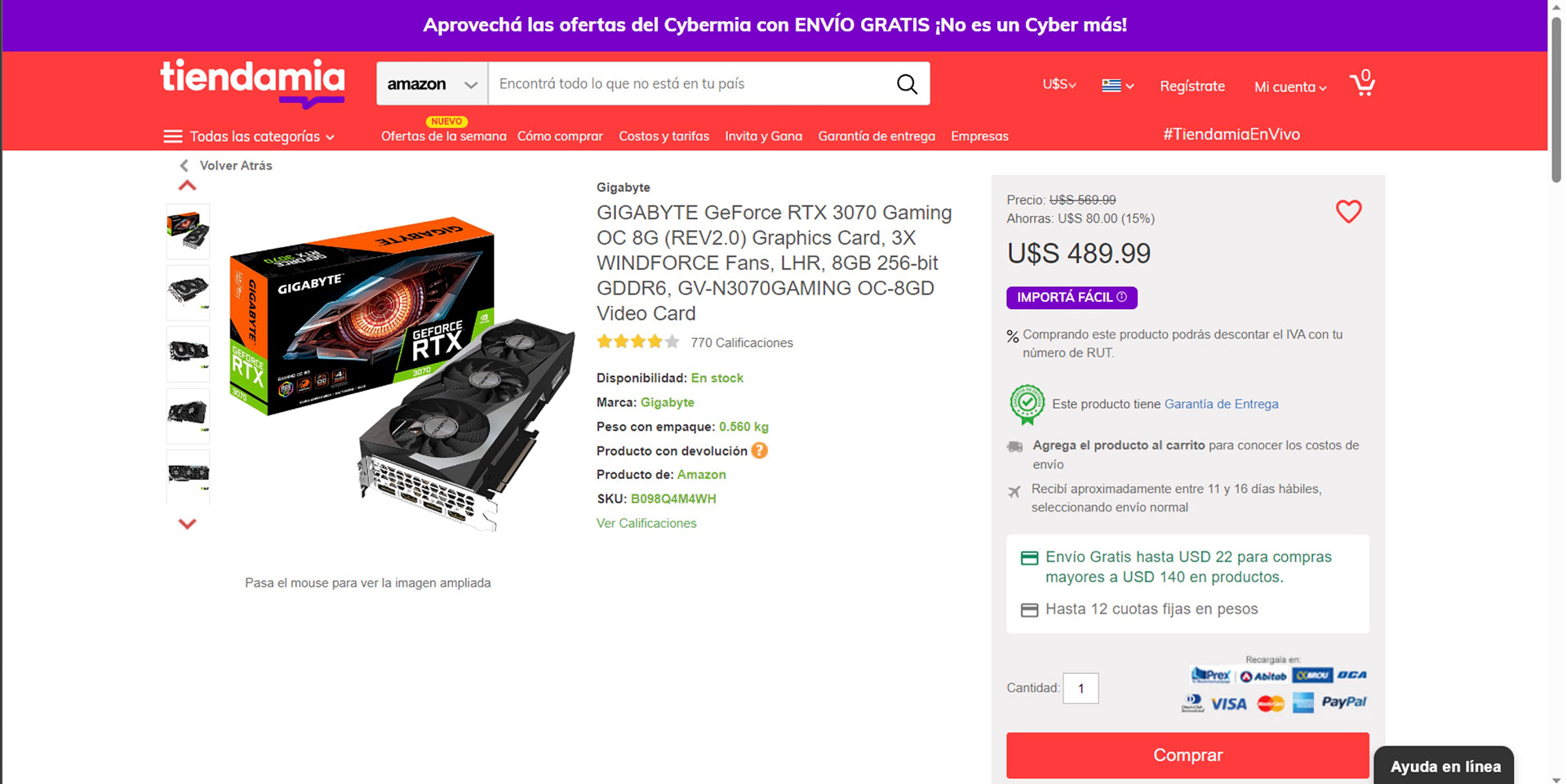The height and width of the screenshot is (784, 1567).
Task: Open the Garantía de Entrega link
Action: (1221, 404)
